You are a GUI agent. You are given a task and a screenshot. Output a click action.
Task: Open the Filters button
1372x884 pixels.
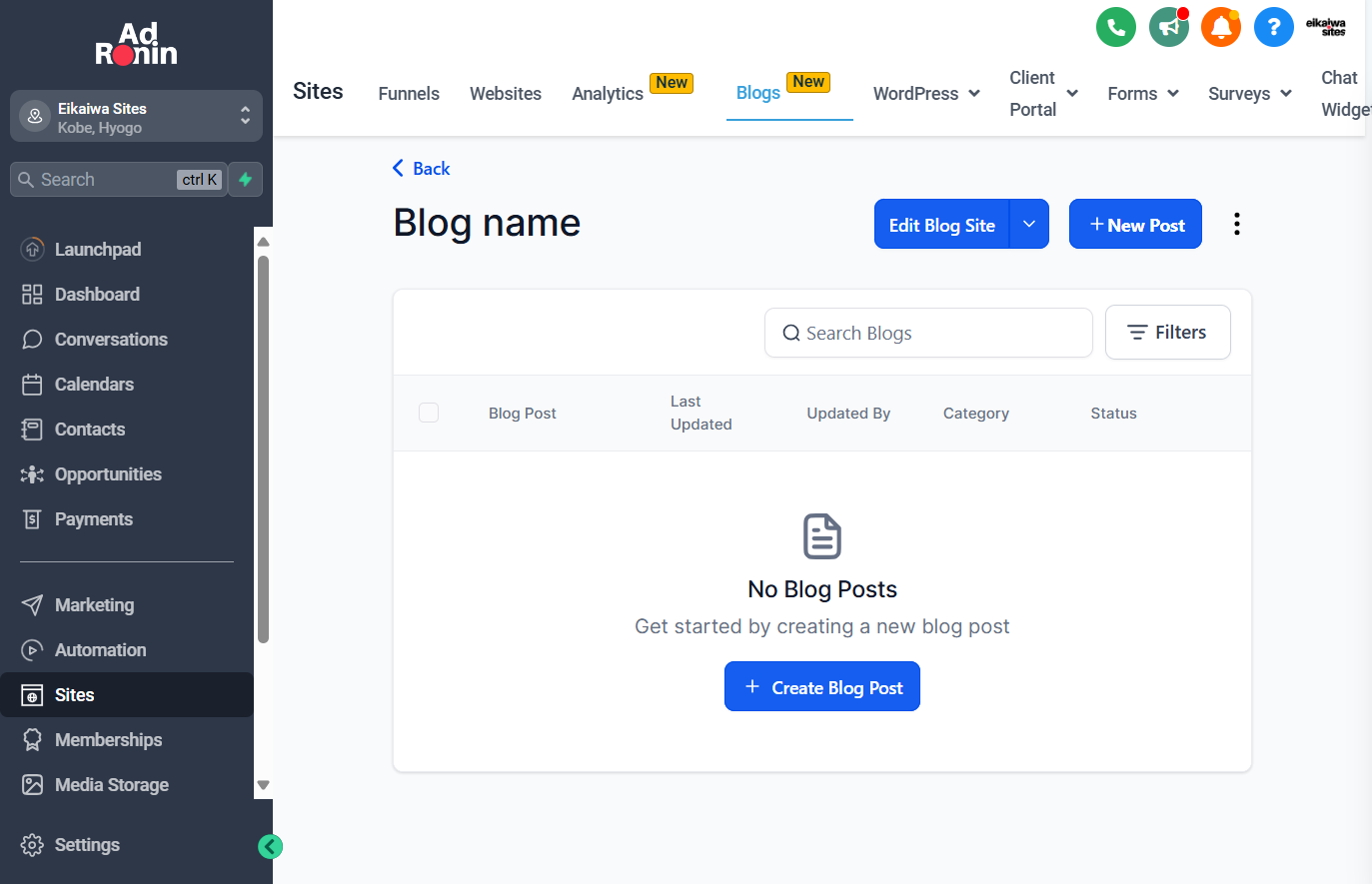pos(1168,333)
